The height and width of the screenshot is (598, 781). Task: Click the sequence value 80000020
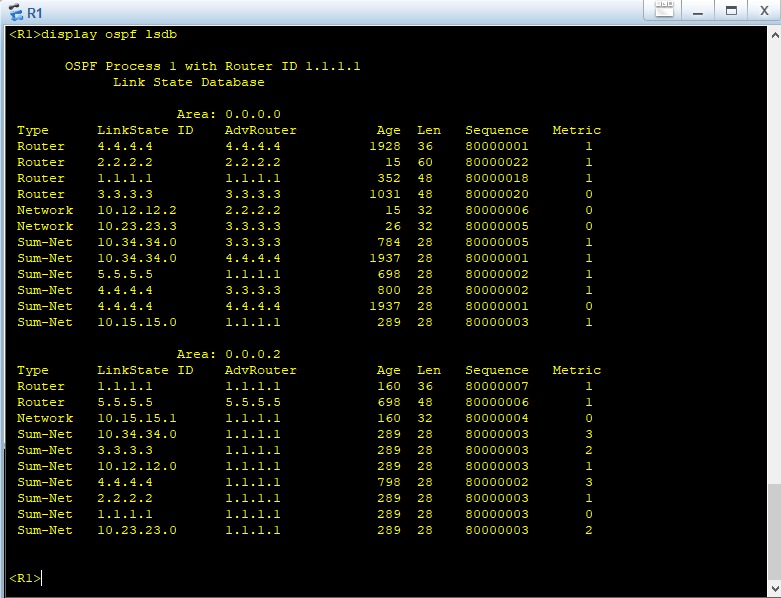[x=497, y=194]
